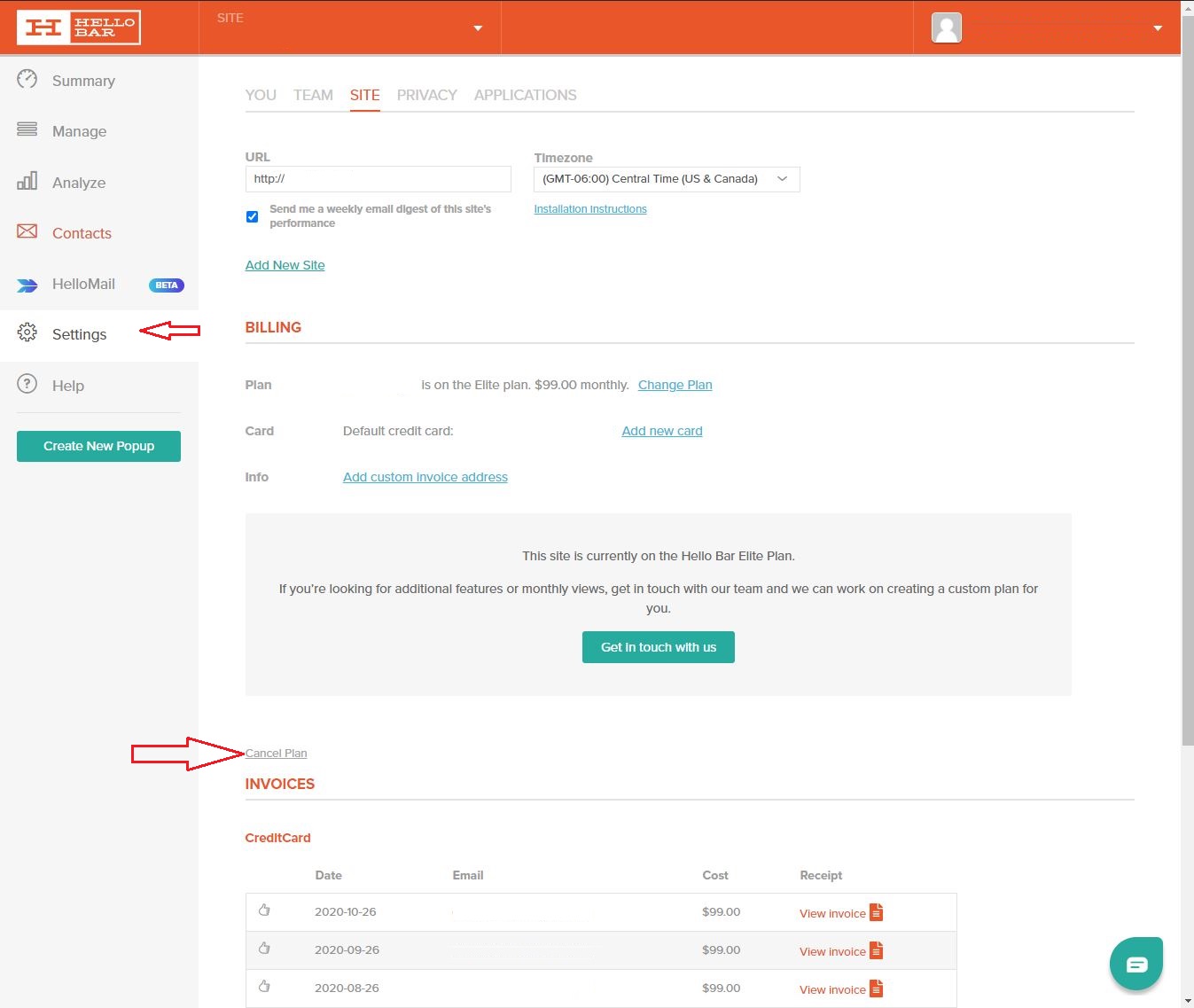Open the APPLICATIONS tab
The image size is (1194, 1008).
[x=526, y=95]
